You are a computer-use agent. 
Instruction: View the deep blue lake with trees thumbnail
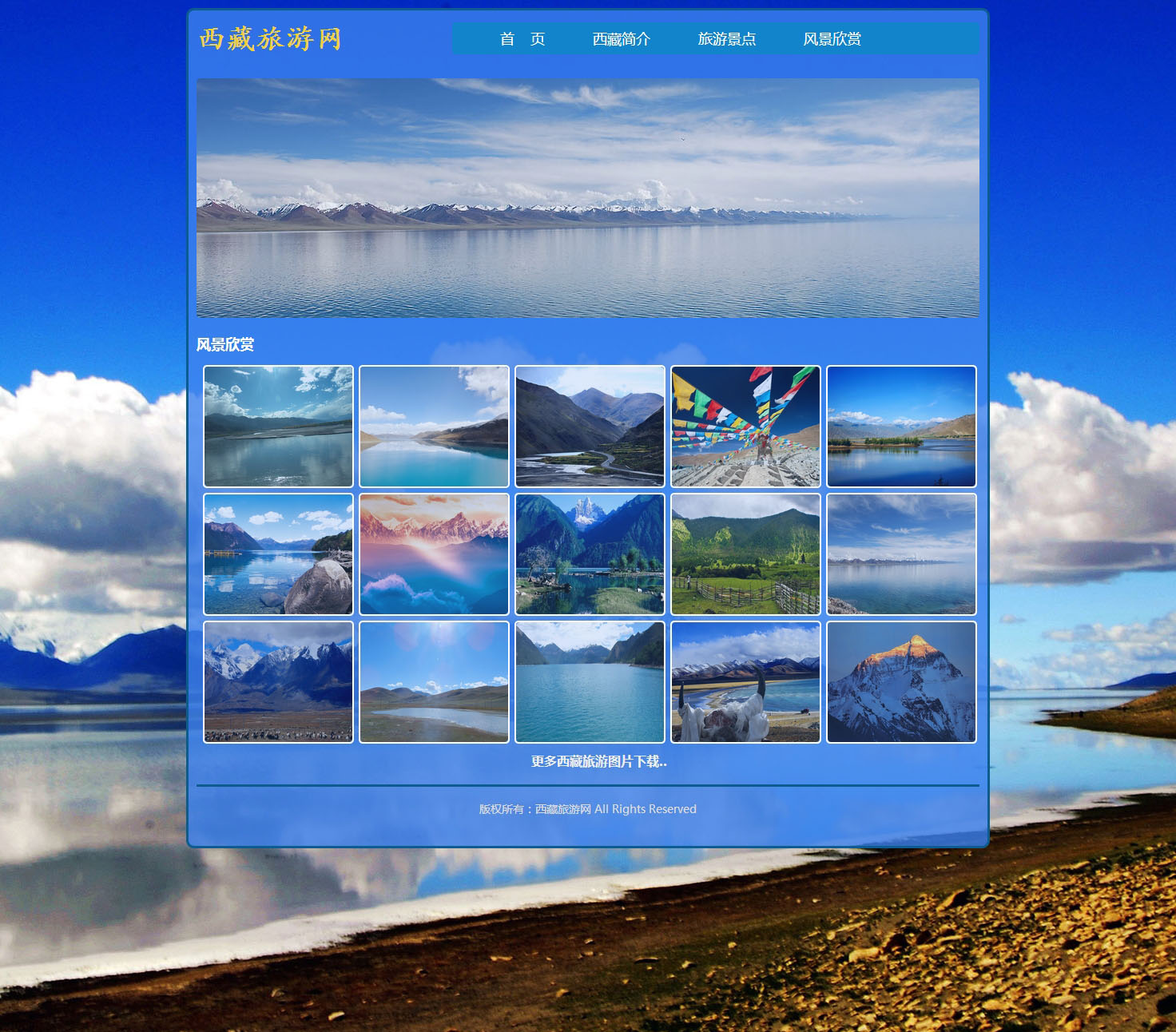pyautogui.click(x=901, y=427)
